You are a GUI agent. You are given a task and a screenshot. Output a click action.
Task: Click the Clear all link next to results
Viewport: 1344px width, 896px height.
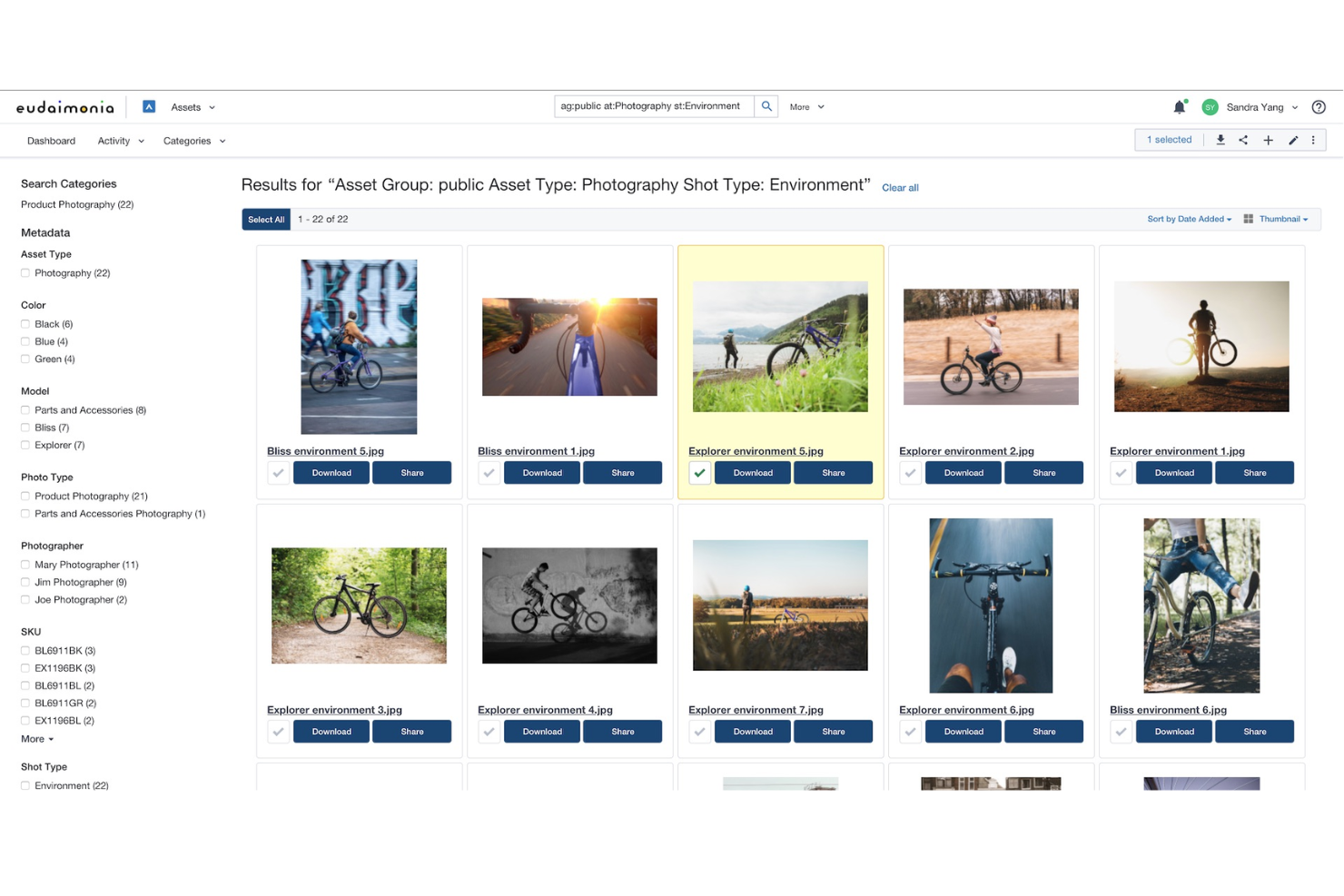pyautogui.click(x=900, y=188)
